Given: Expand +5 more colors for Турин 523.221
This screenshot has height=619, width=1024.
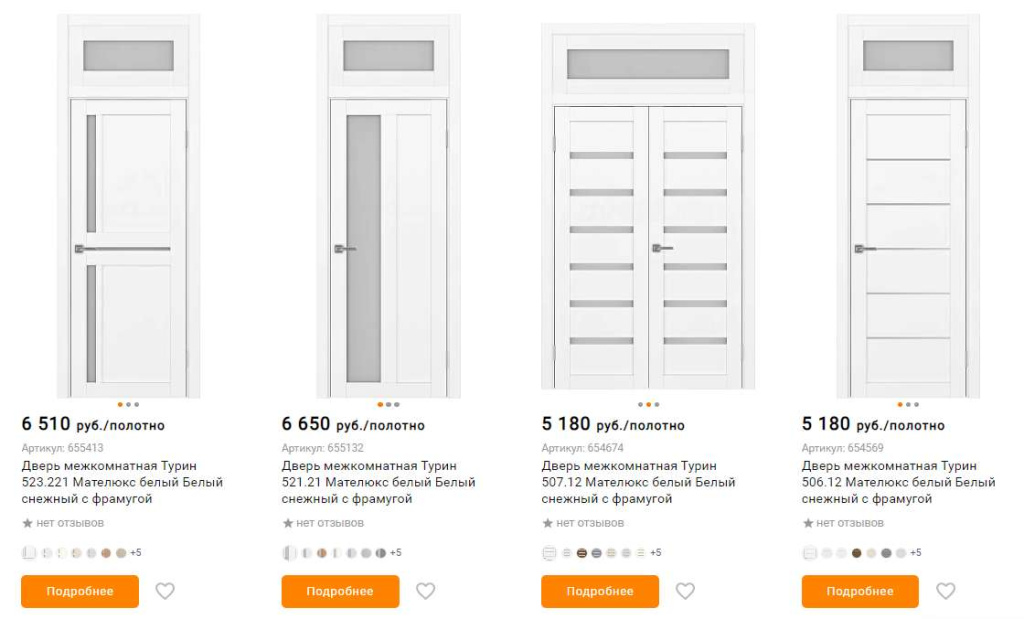Looking at the screenshot, I should click(136, 552).
